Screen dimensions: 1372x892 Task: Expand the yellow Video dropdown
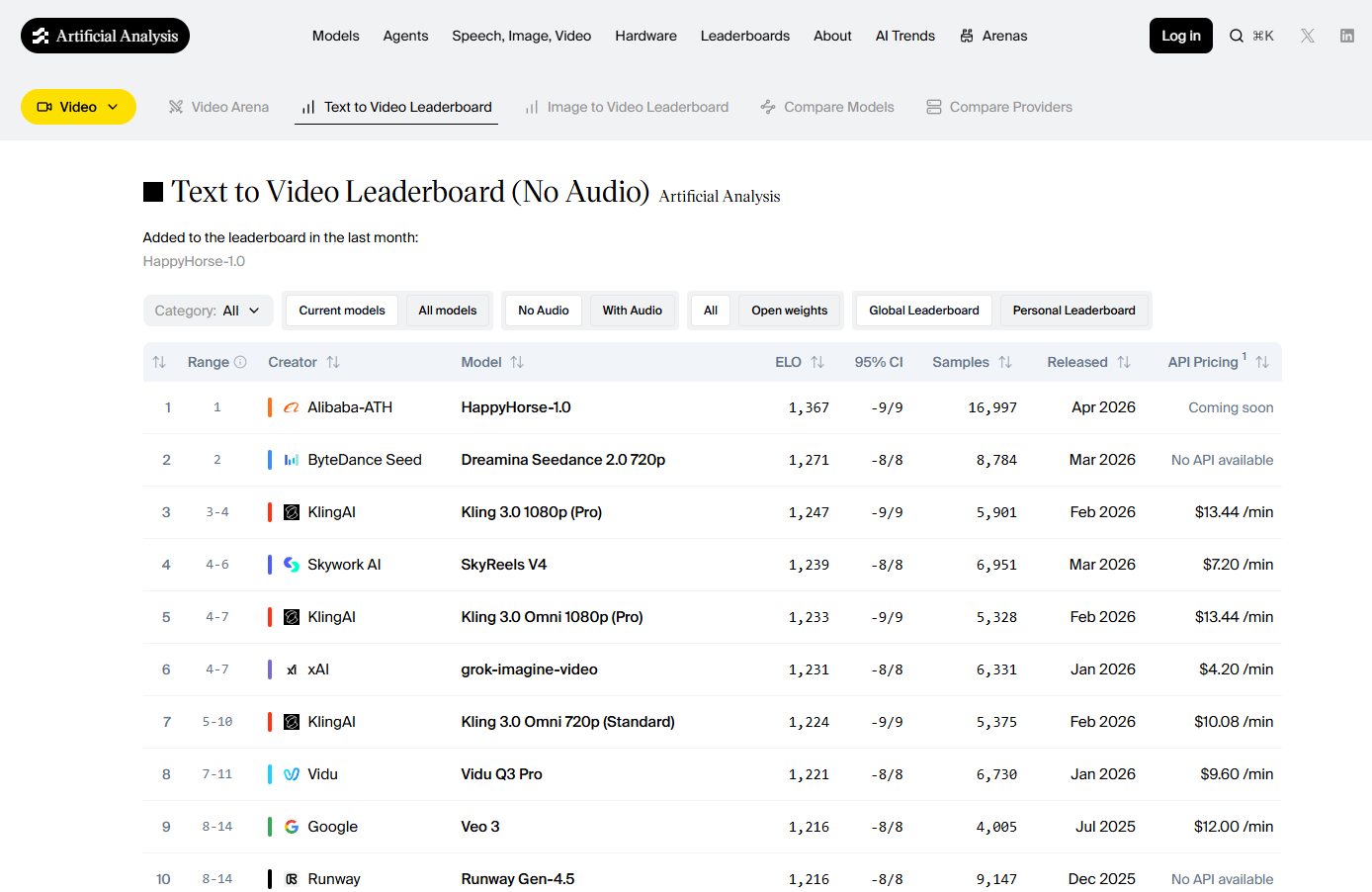pos(78,107)
